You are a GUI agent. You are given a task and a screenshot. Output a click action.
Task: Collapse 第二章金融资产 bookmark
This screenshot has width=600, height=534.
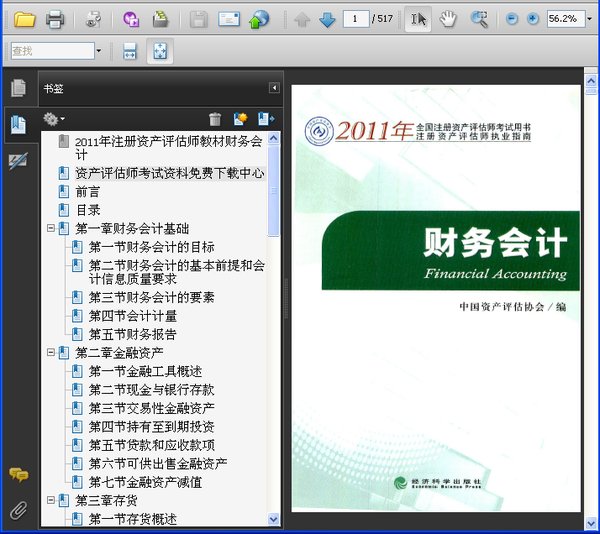tap(51, 352)
